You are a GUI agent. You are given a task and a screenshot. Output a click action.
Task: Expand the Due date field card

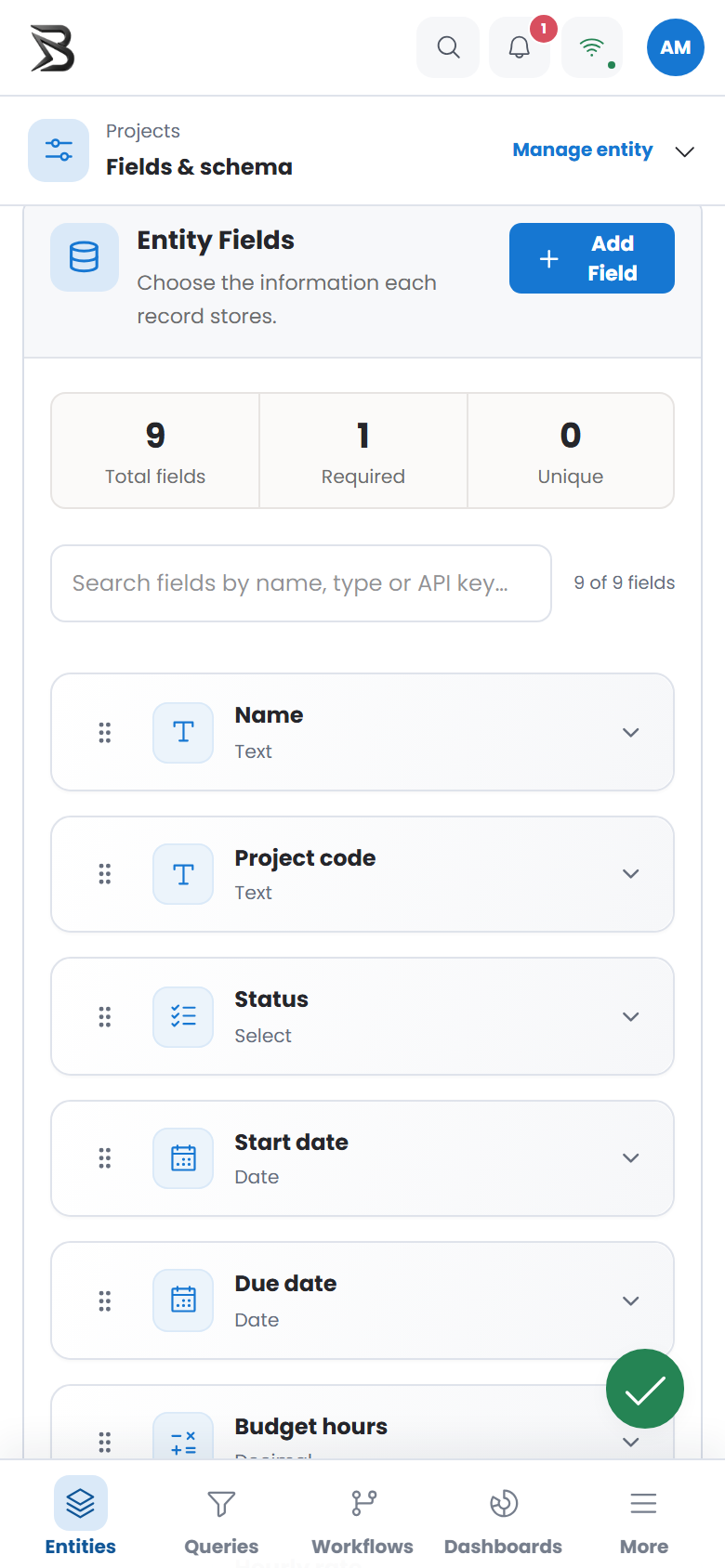tap(631, 1301)
